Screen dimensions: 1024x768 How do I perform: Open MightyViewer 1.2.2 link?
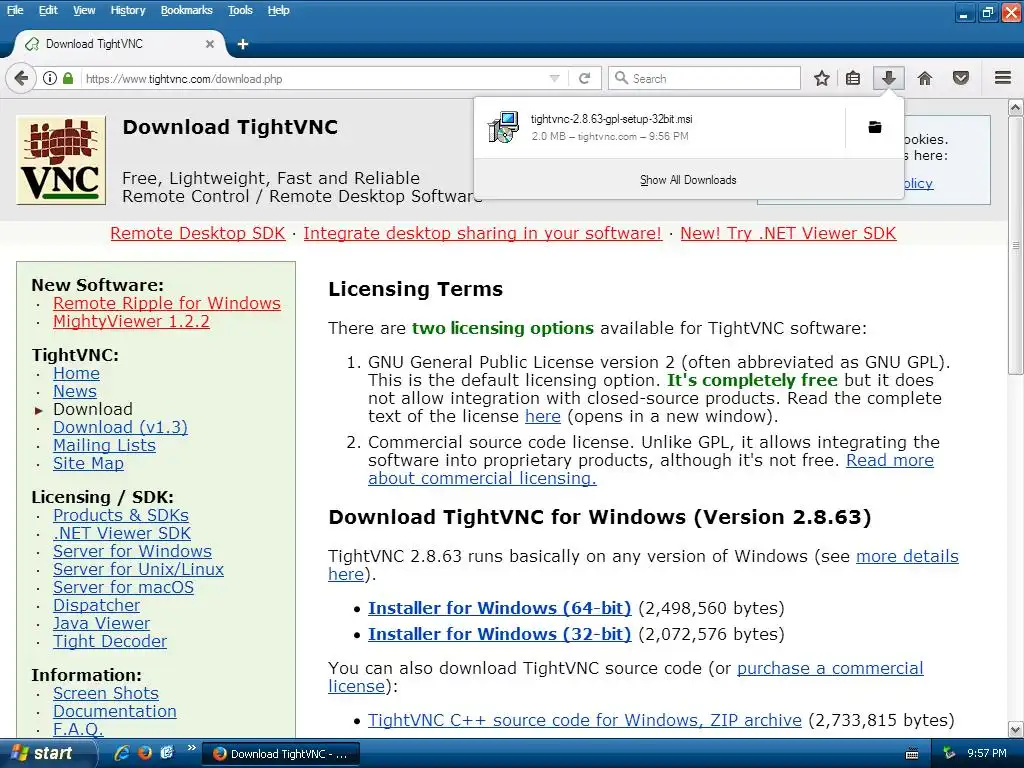[131, 321]
